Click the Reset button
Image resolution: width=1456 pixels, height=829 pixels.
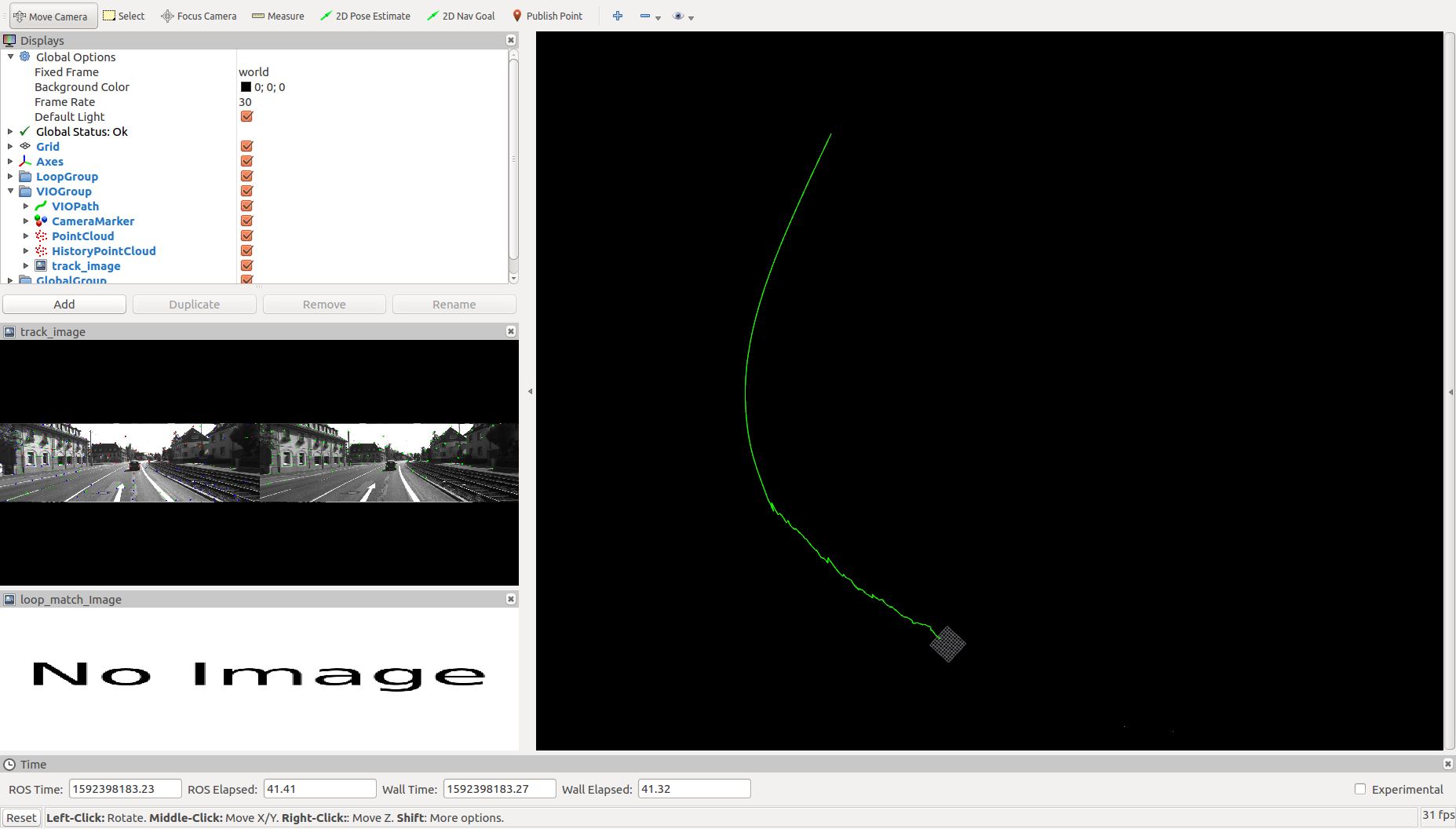(x=22, y=818)
